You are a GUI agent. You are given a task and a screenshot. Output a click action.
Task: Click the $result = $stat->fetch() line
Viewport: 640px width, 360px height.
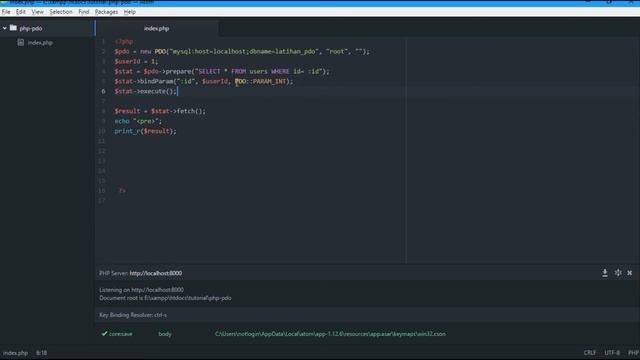160,111
